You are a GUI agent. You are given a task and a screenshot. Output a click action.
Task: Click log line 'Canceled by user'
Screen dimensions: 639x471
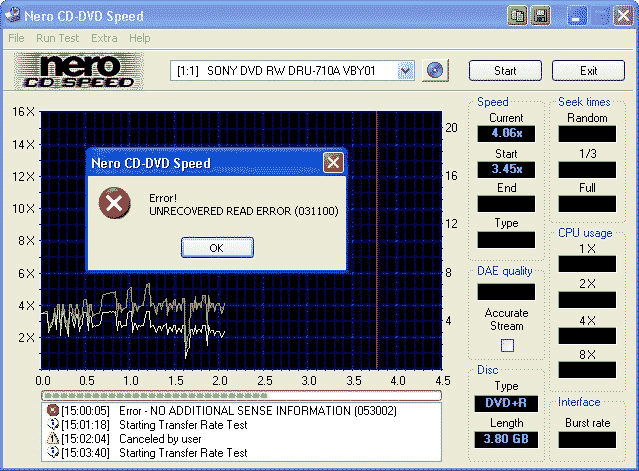point(160,439)
